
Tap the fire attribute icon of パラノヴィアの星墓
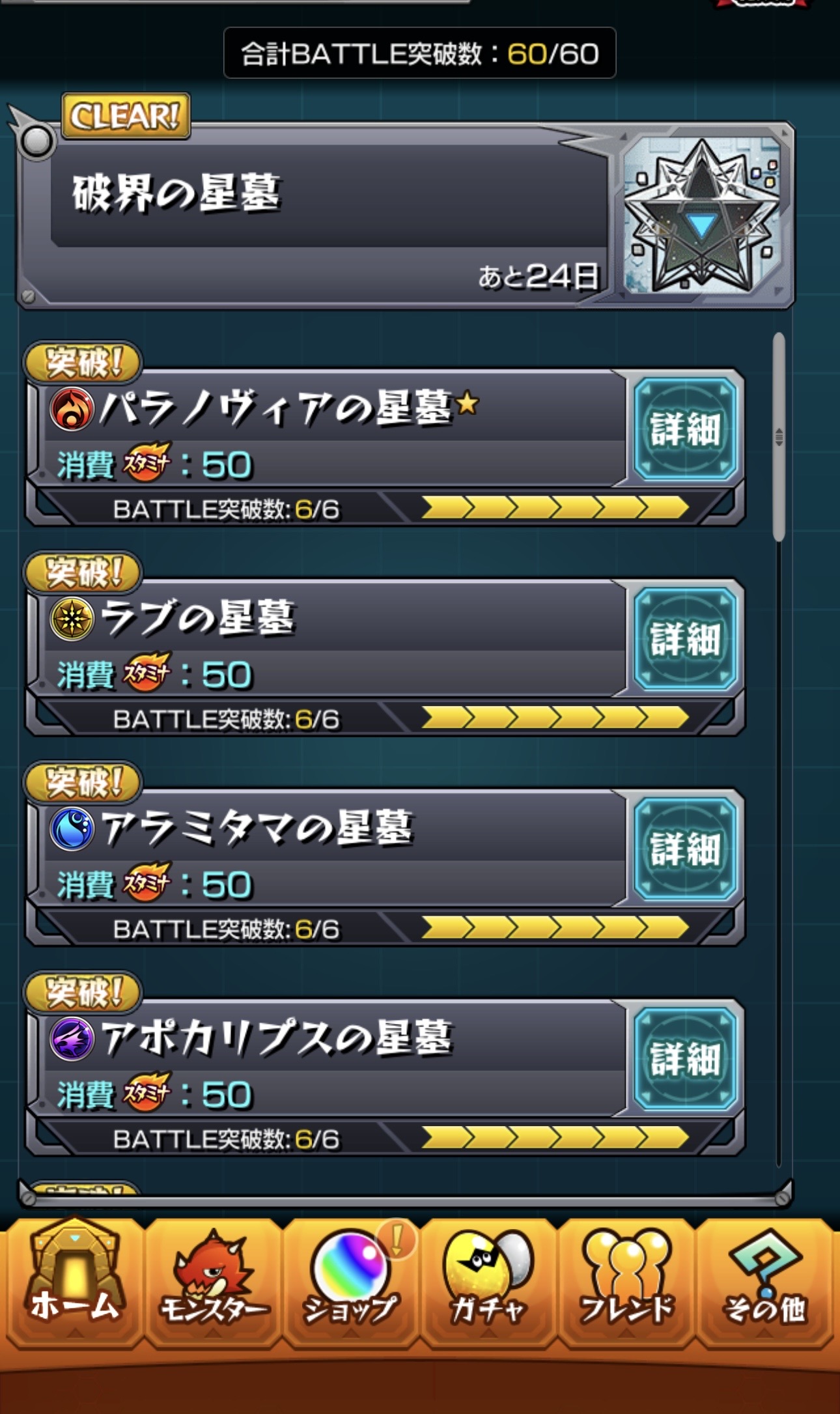coord(72,409)
